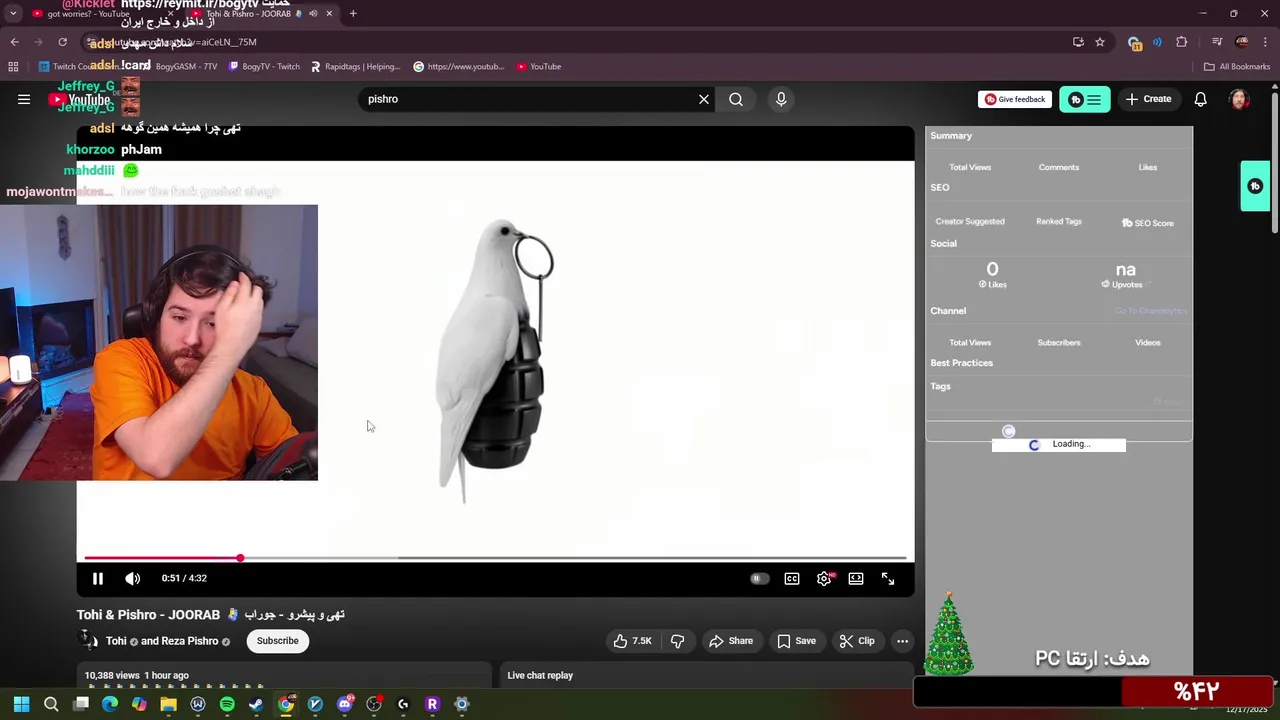Open the YouTube bookmark
This screenshot has width=1280, height=720.
click(x=538, y=67)
